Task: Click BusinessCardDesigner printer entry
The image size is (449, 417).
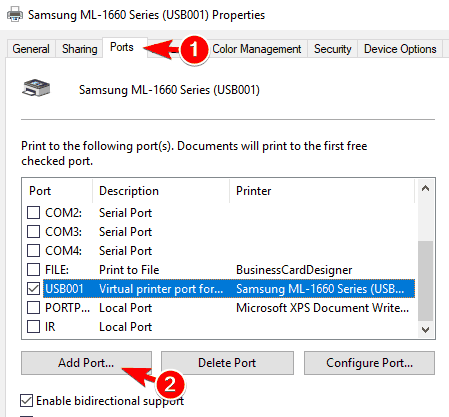Action: (x=294, y=270)
